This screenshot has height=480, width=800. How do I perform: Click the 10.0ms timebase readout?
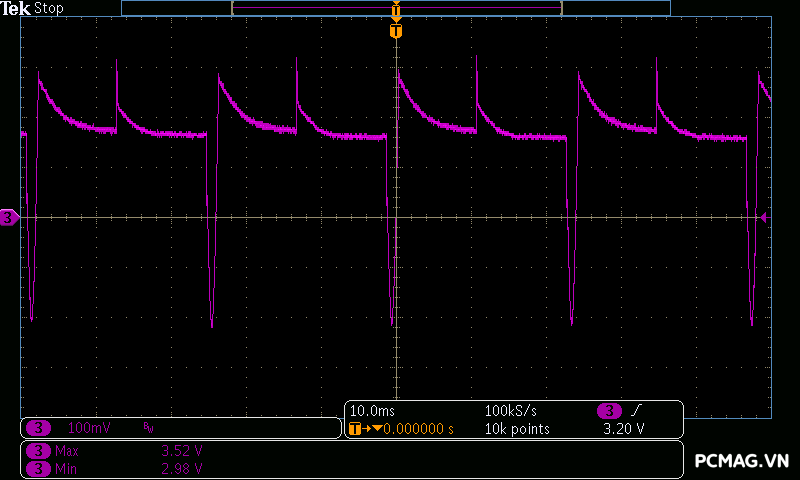click(x=370, y=411)
